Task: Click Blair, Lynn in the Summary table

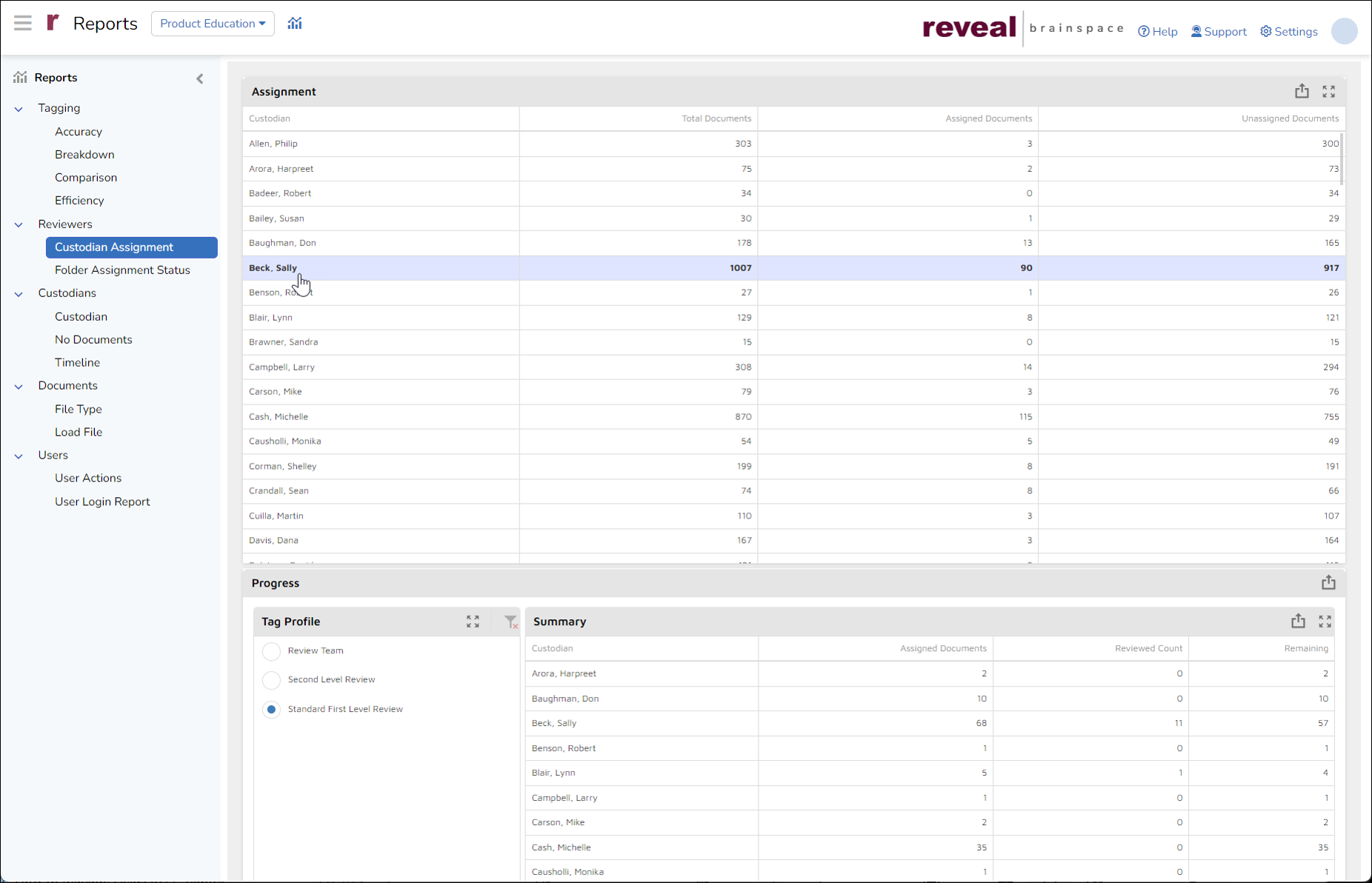Action: pyautogui.click(x=553, y=772)
